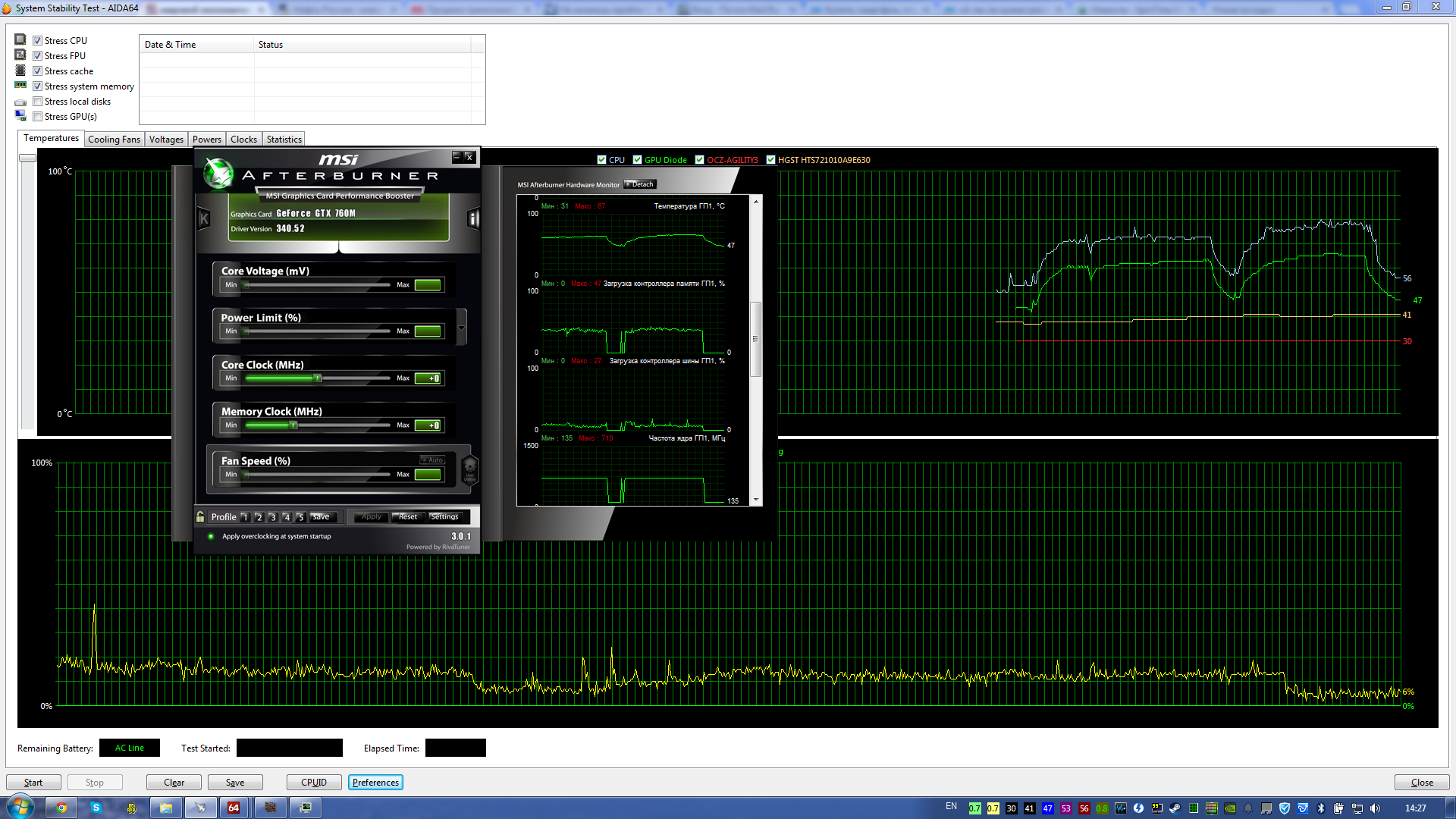Viewport: 1456px width, 819px height.
Task: Switch to the Temperatures tab
Action: 51,138
